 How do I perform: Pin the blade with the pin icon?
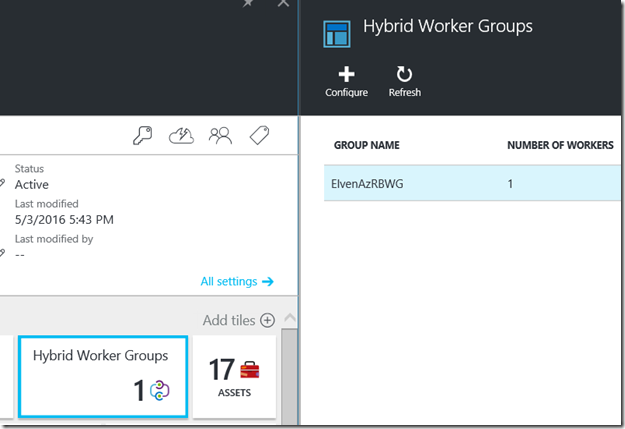click(x=249, y=4)
